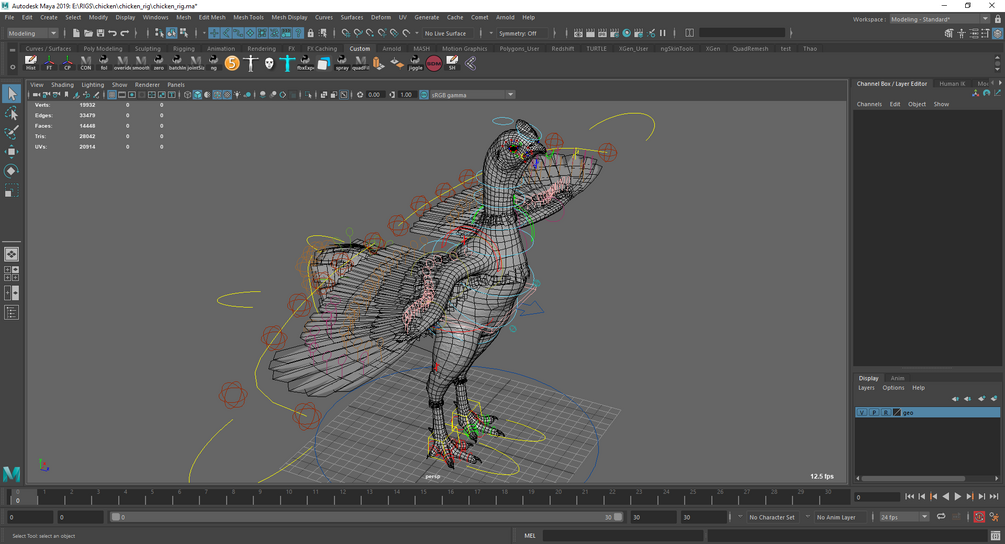Click the MEL command line input field
Image resolution: width=1005 pixels, height=544 pixels.
click(622, 536)
